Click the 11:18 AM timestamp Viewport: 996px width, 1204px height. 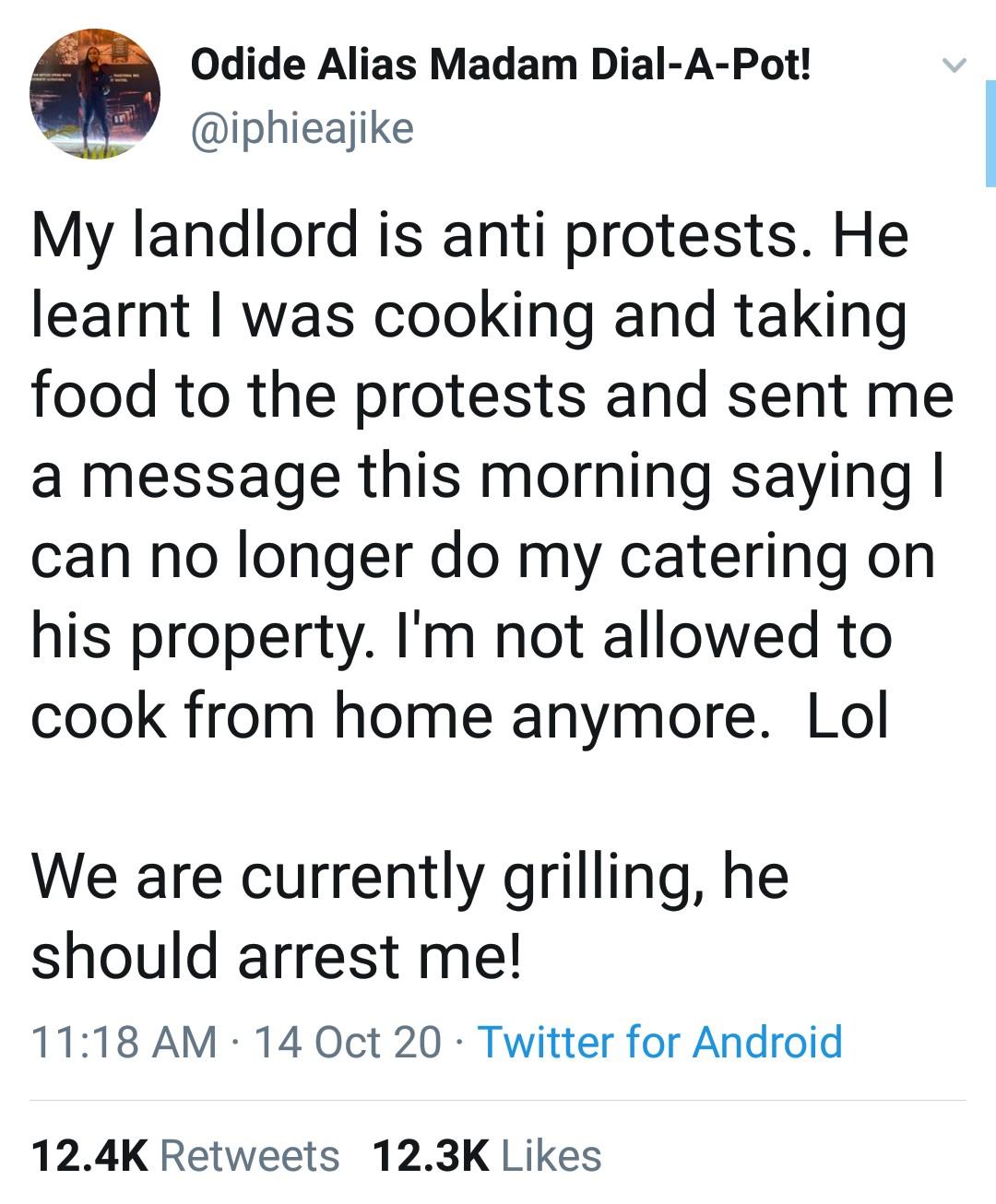click(125, 1042)
